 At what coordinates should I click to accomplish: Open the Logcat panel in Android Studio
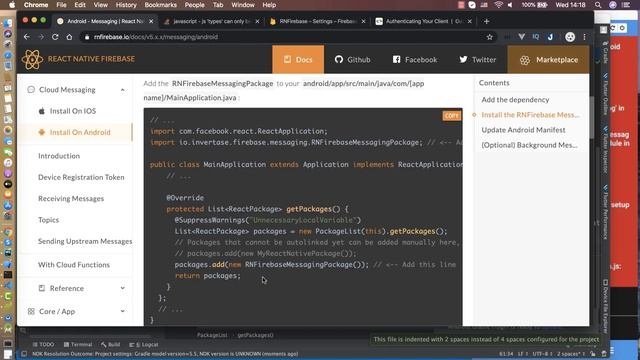tap(144, 344)
